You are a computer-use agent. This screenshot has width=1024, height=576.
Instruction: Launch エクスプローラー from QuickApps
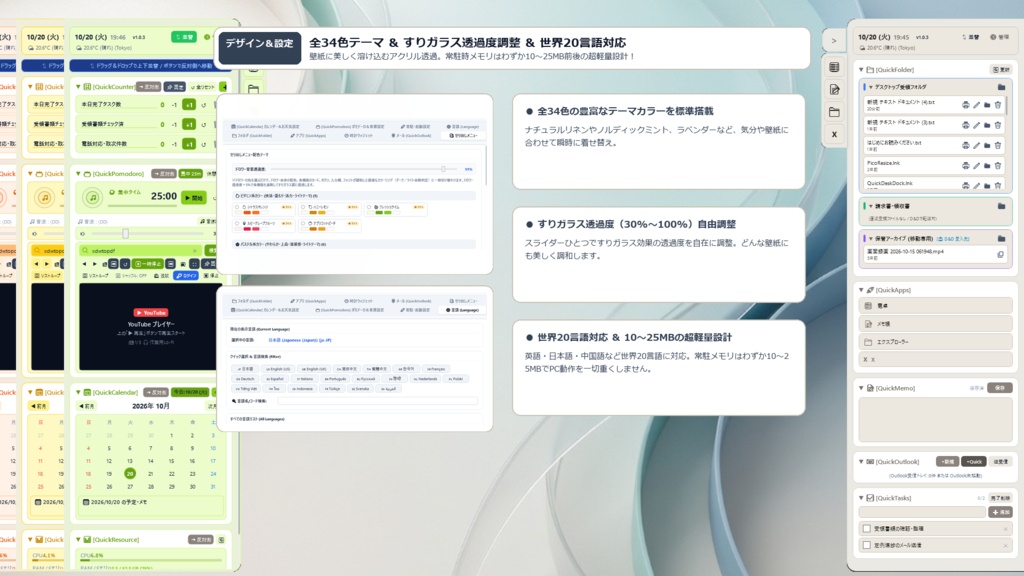[x=935, y=342]
